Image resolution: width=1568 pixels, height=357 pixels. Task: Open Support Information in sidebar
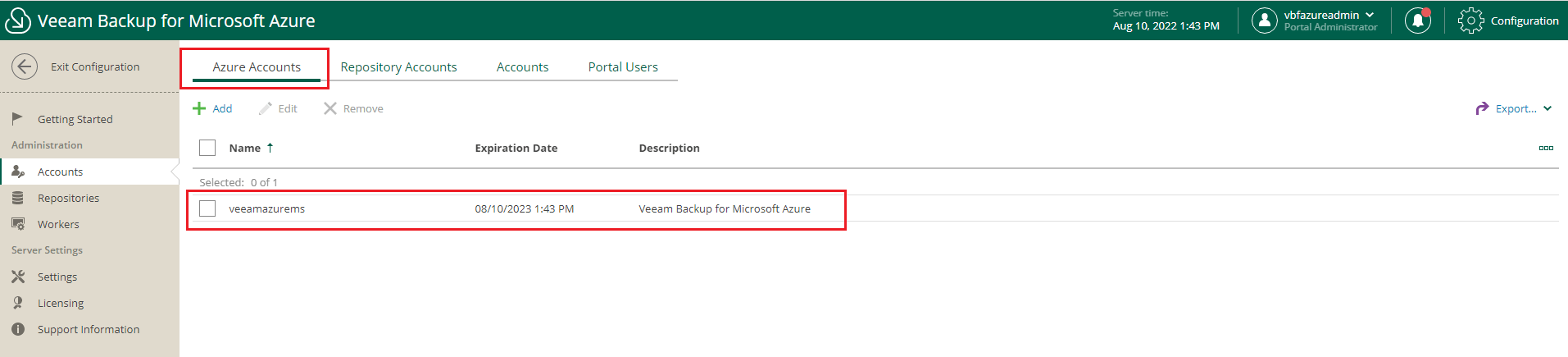pos(89,329)
